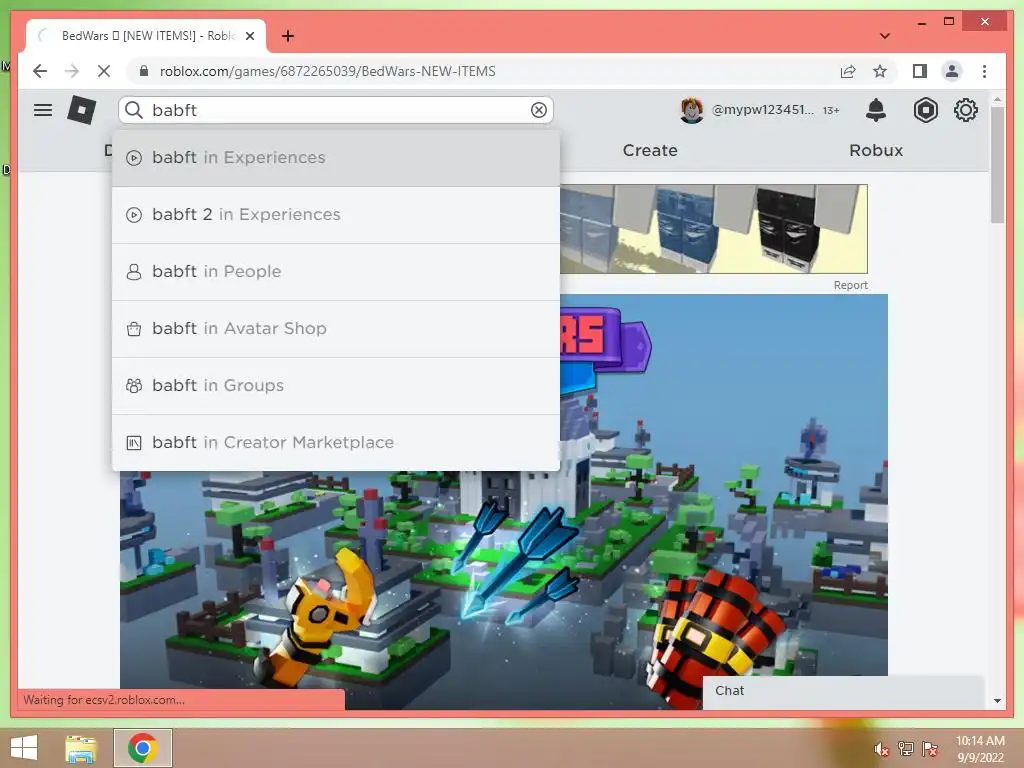Click the scrollbar down arrow
1024x768 pixels.
pyautogui.click(x=997, y=701)
